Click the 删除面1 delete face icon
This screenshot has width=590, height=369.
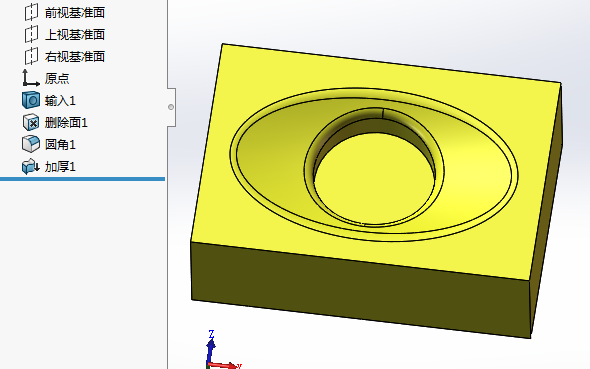coord(31,122)
